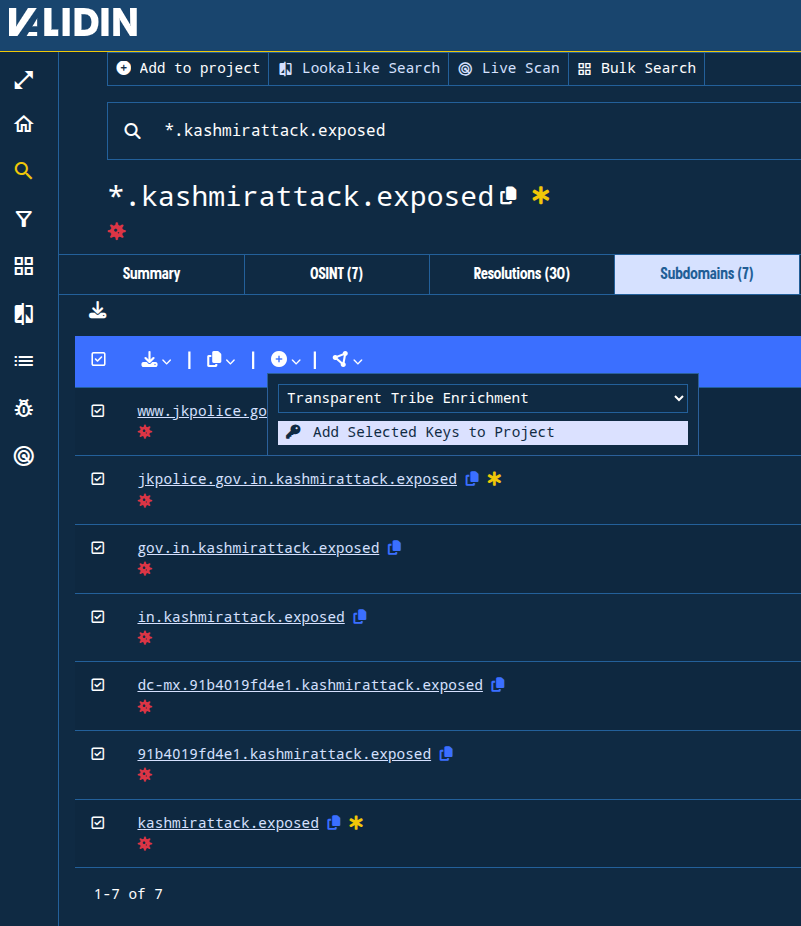Open the add-to-project plus dropdown in the toolbar

pos(285,360)
